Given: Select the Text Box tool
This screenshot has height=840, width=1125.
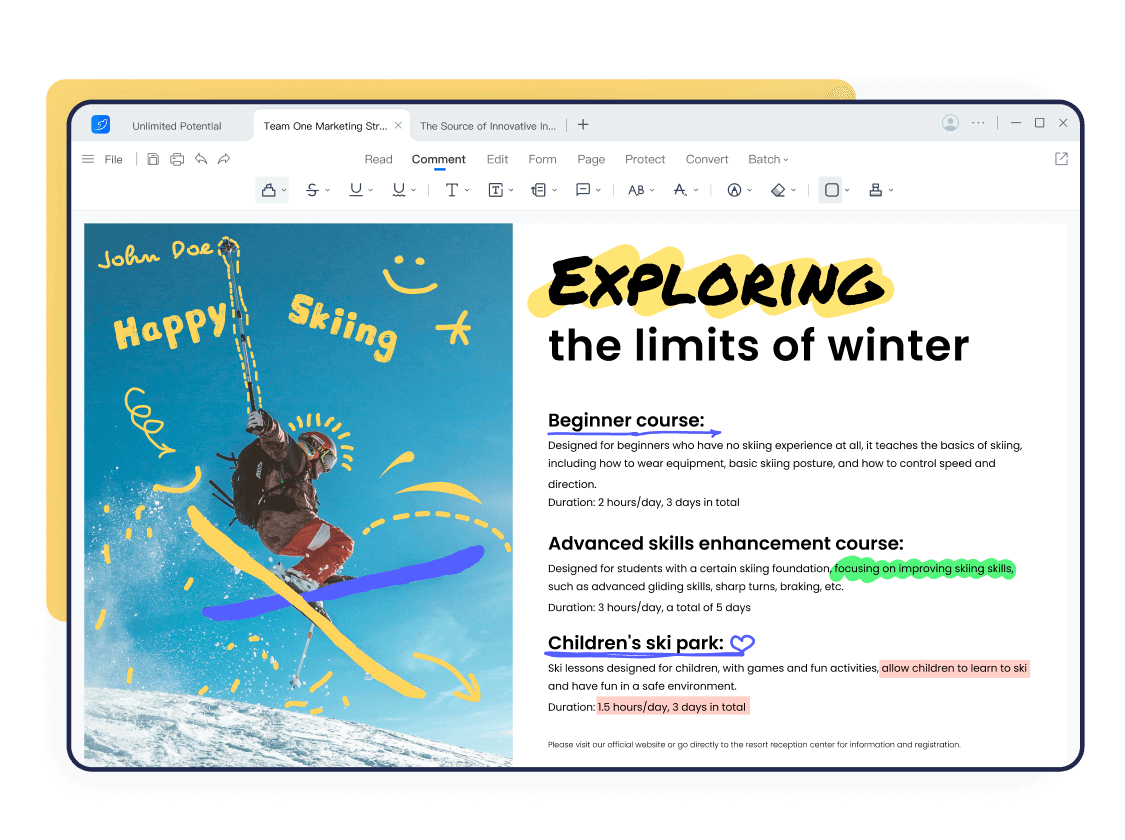Looking at the screenshot, I should [x=495, y=190].
